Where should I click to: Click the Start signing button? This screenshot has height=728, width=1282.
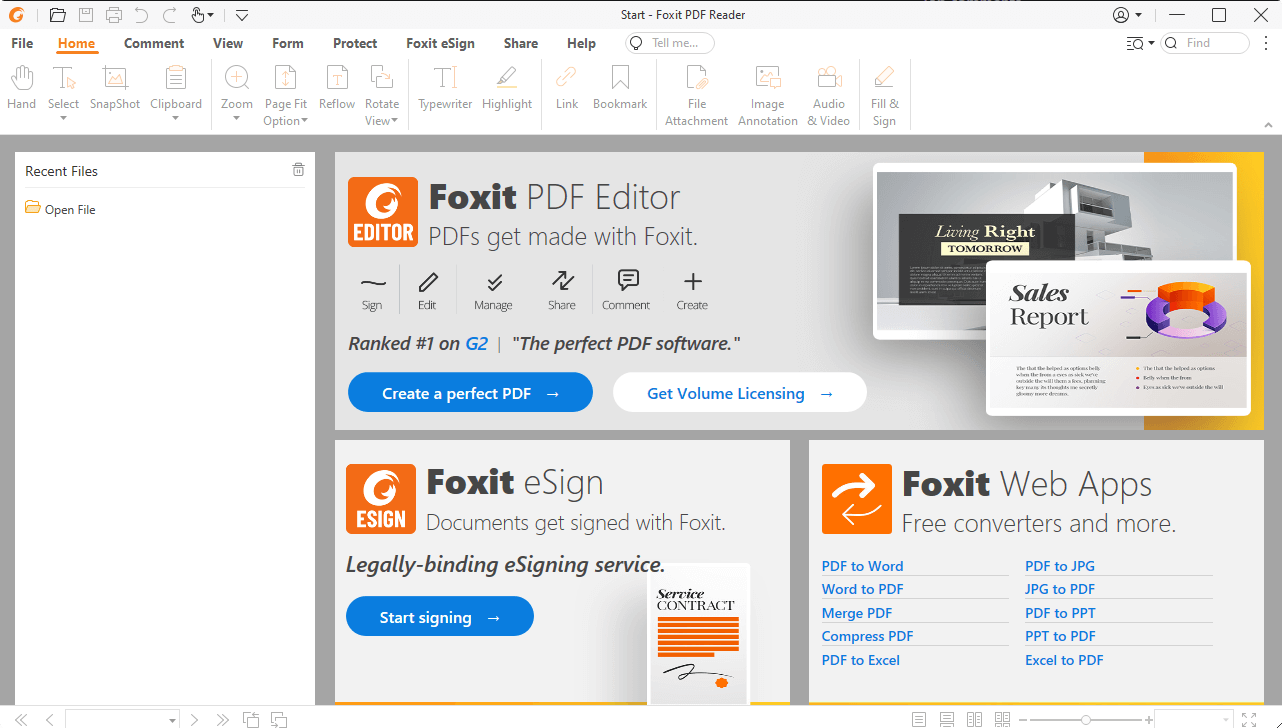[x=440, y=617]
